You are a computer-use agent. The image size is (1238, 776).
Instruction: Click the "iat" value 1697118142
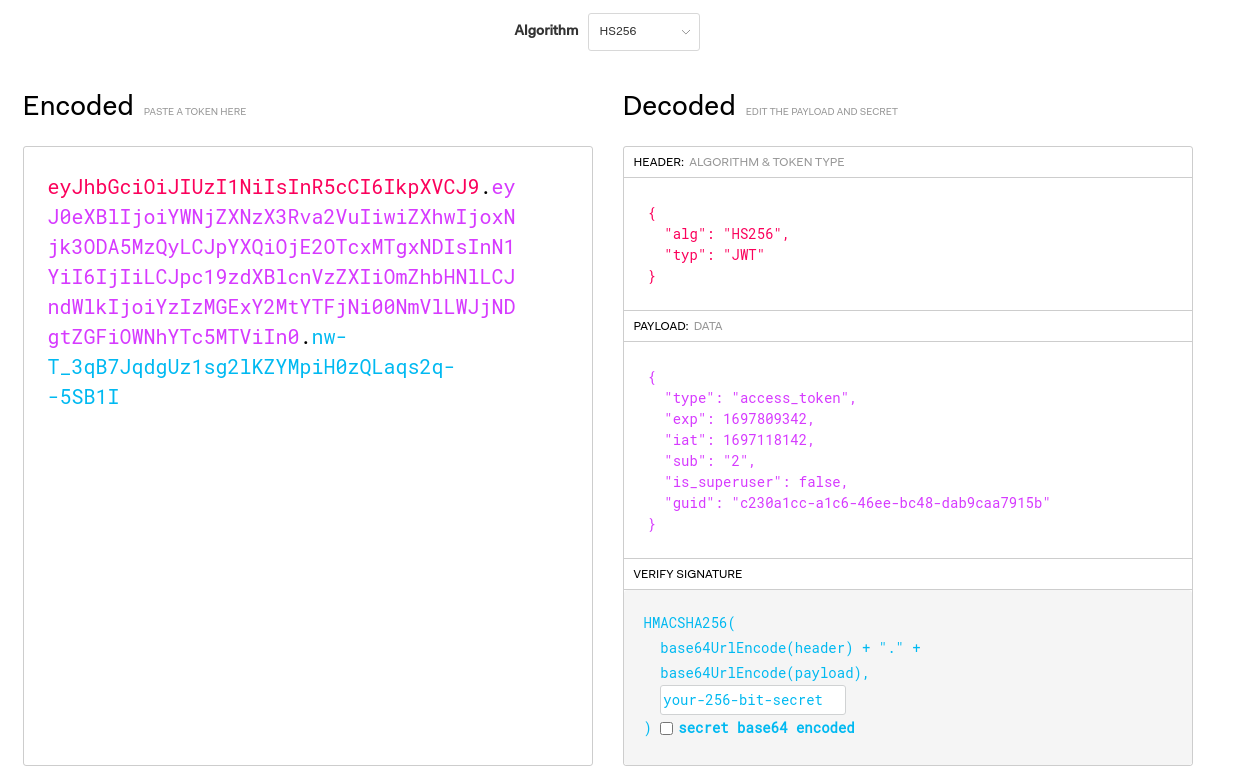click(x=769, y=440)
